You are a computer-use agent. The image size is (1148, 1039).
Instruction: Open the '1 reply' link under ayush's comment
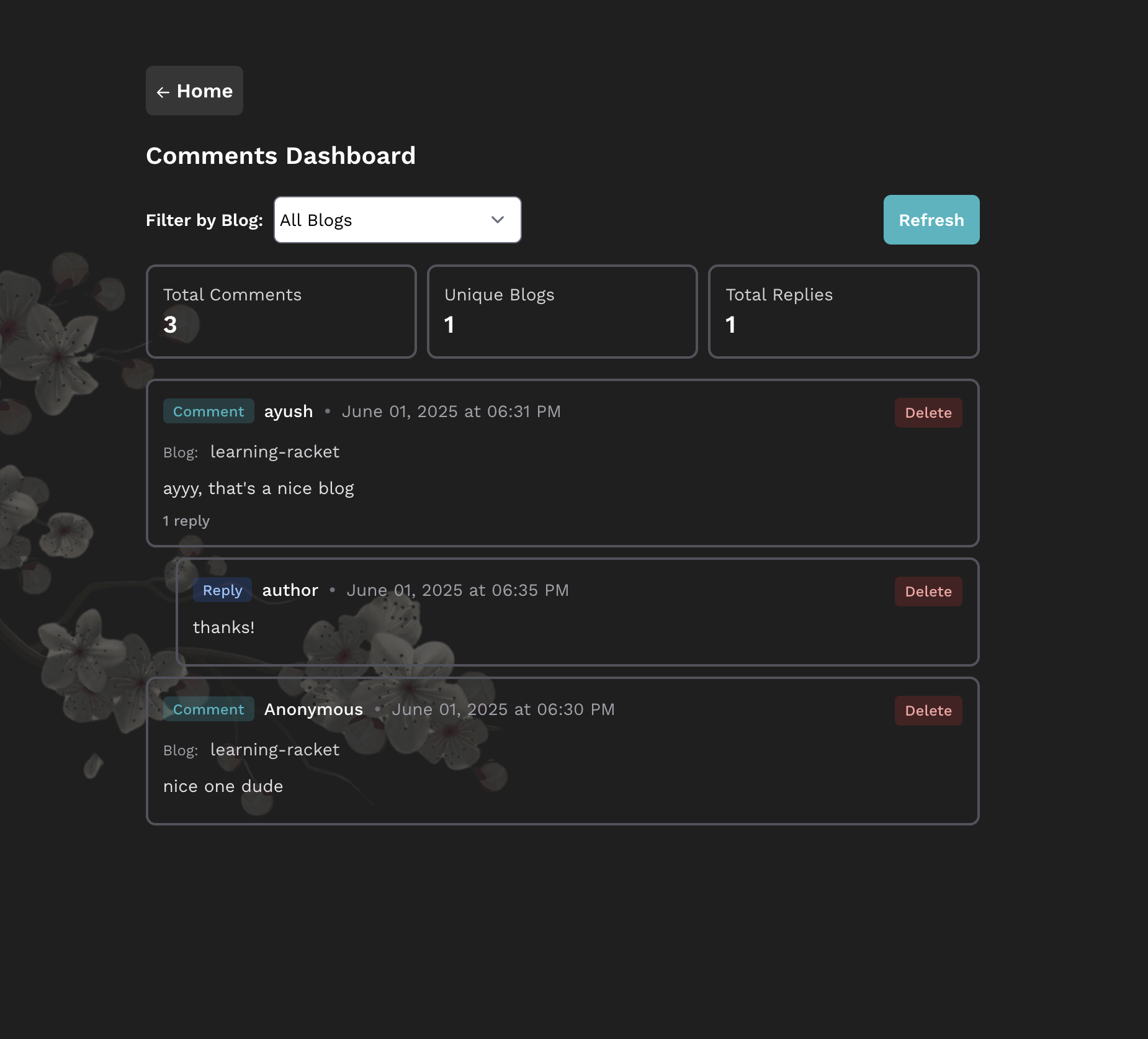[x=186, y=521]
